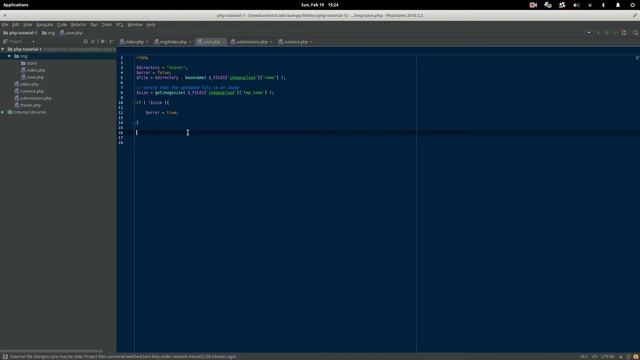Close the nuisance.php editor tab
Image resolution: width=640 pixels, height=360 pixels.
tap(311, 42)
